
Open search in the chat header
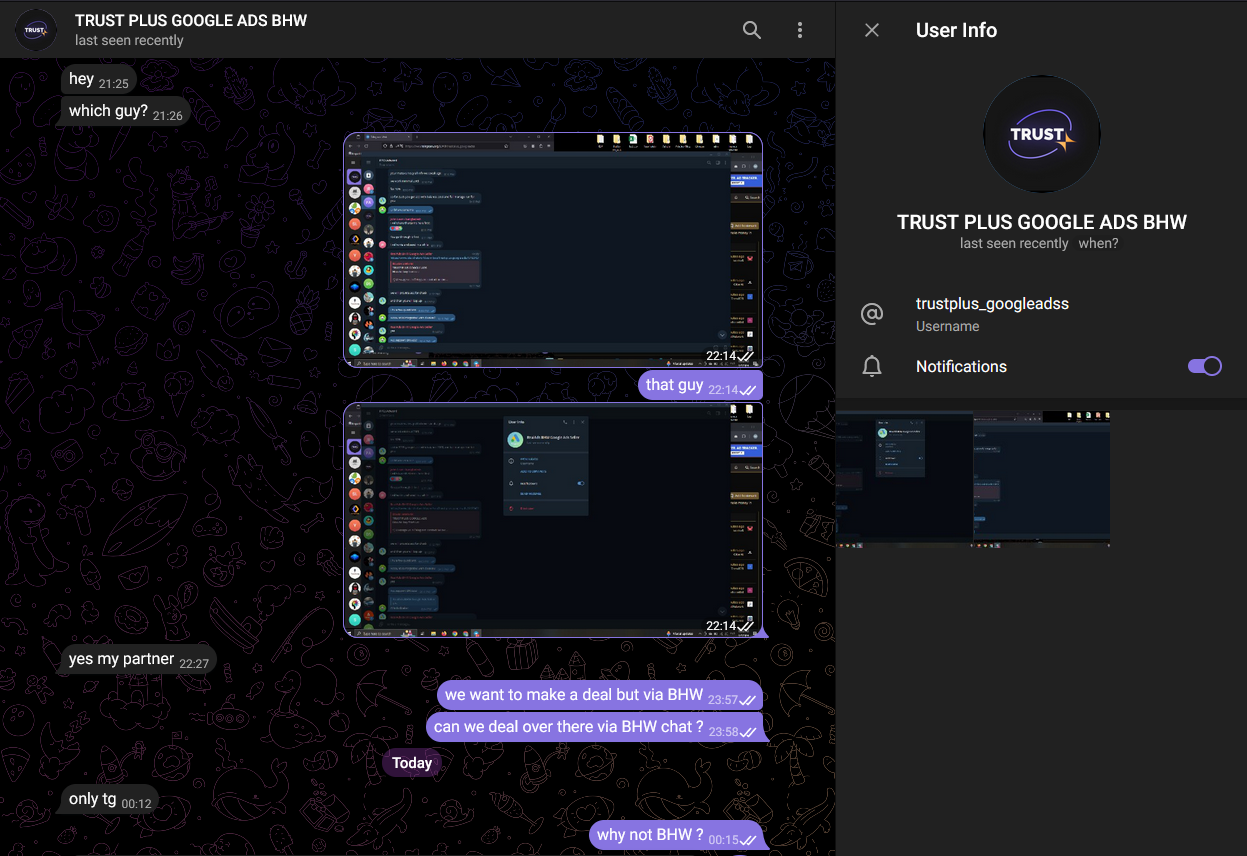(752, 30)
